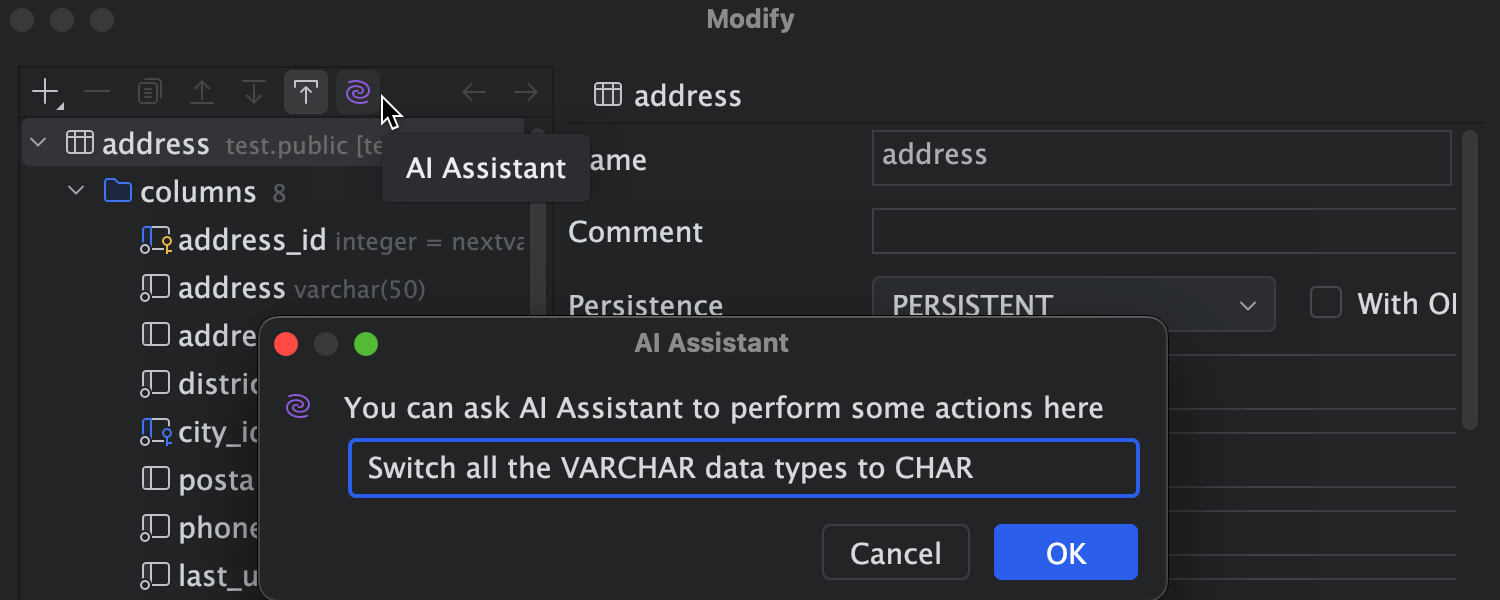Viewport: 1500px width, 600px height.
Task: Select the address_id column
Action: tap(252, 240)
